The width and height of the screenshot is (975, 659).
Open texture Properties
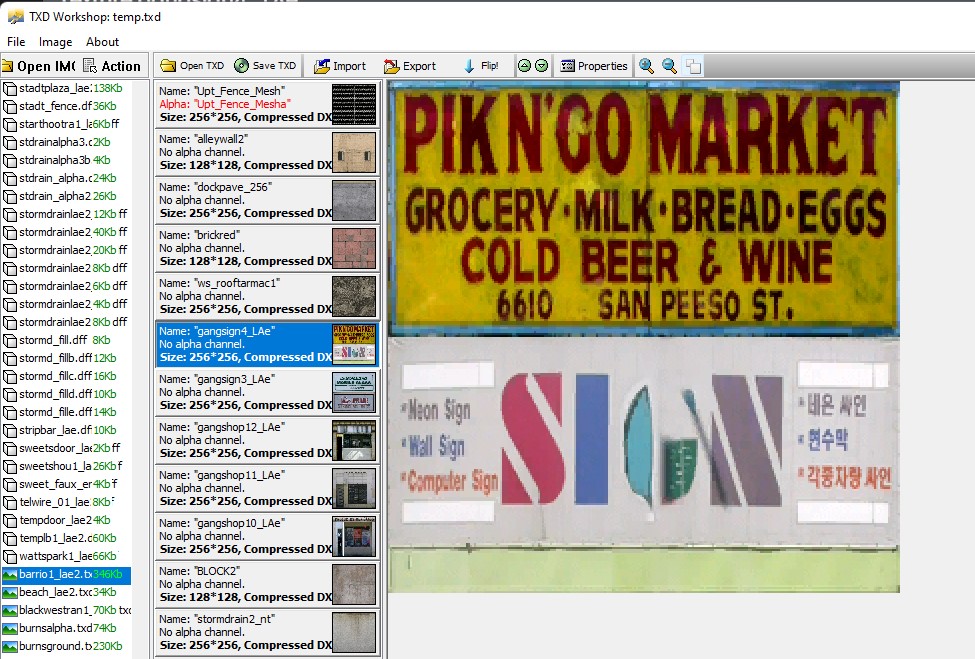coord(594,66)
